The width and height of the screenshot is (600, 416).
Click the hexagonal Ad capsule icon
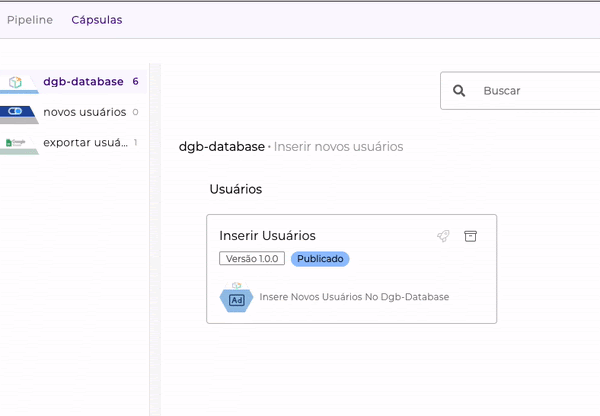(x=236, y=298)
